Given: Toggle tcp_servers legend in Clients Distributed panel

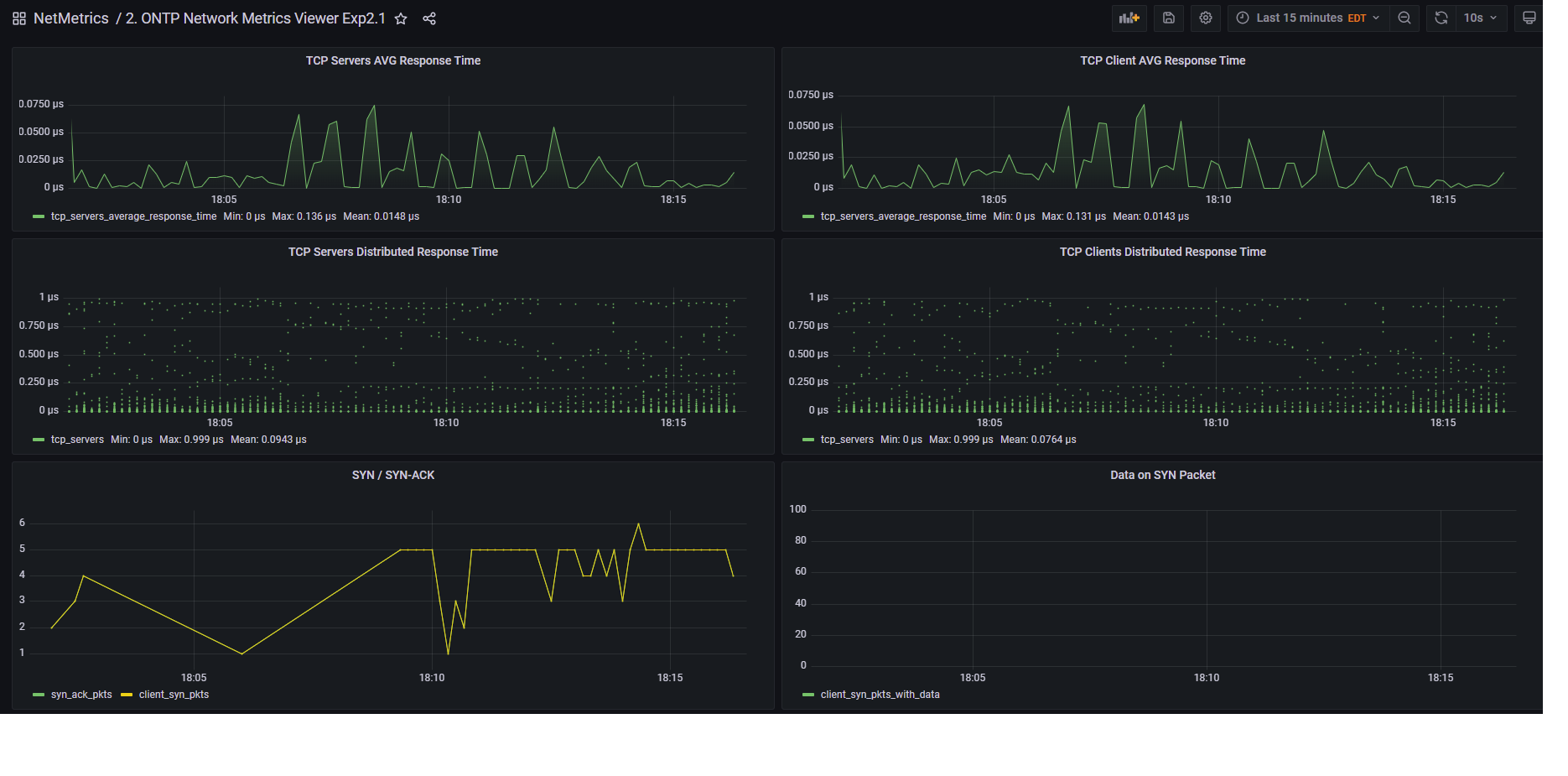Looking at the screenshot, I should (x=847, y=440).
